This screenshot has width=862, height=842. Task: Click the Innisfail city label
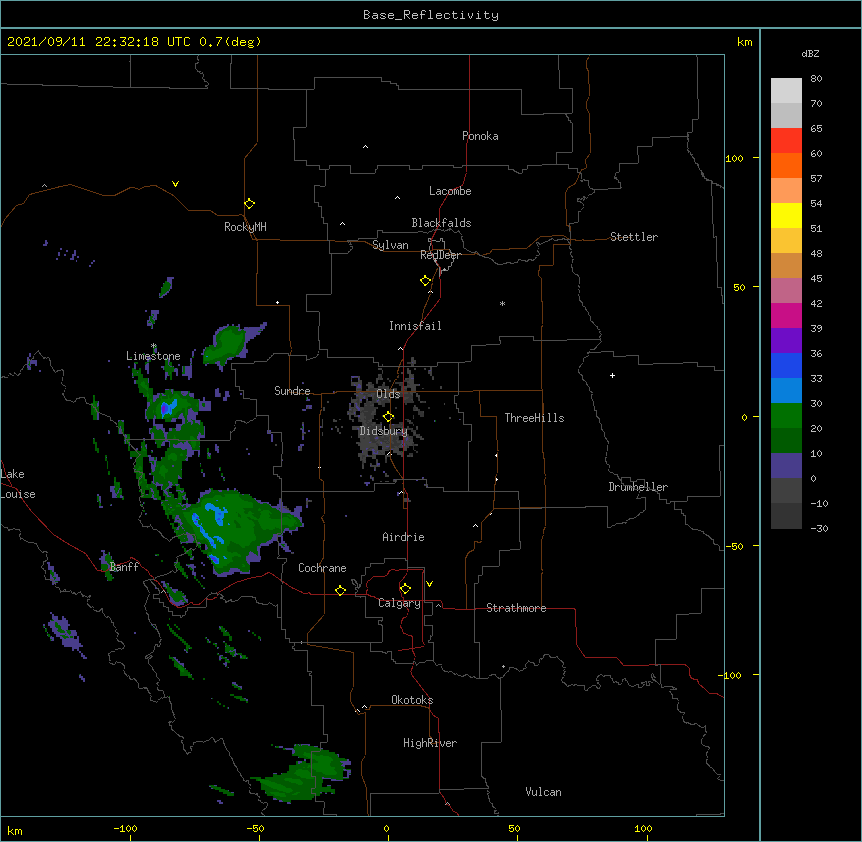pyautogui.click(x=415, y=326)
